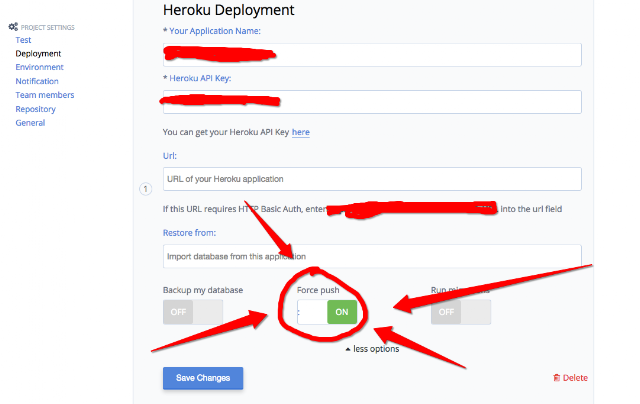This screenshot has height=404, width=640.
Task: Focus the Heroku API Key field
Action: (x=372, y=102)
